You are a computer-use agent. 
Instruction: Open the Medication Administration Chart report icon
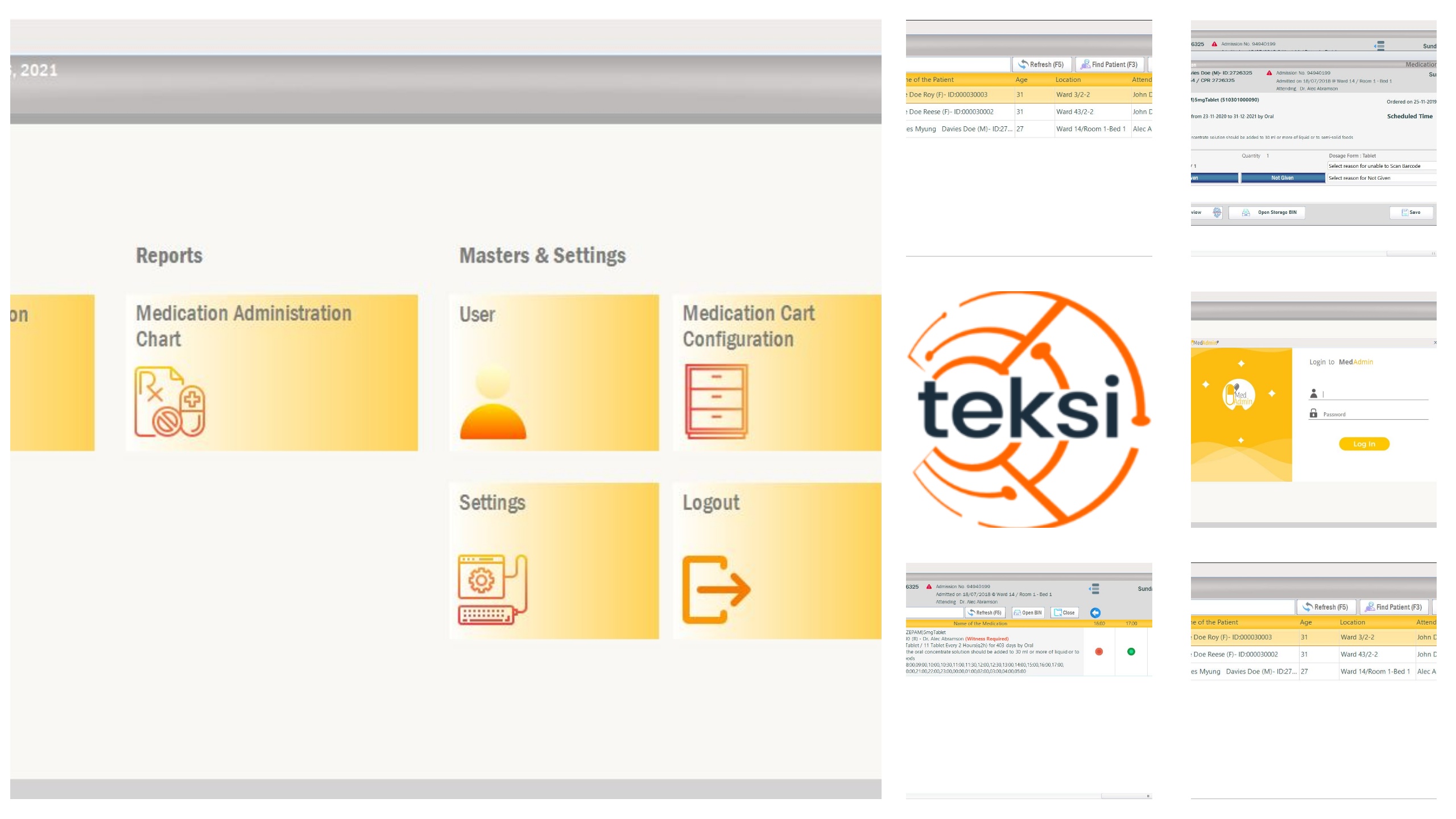tap(169, 402)
